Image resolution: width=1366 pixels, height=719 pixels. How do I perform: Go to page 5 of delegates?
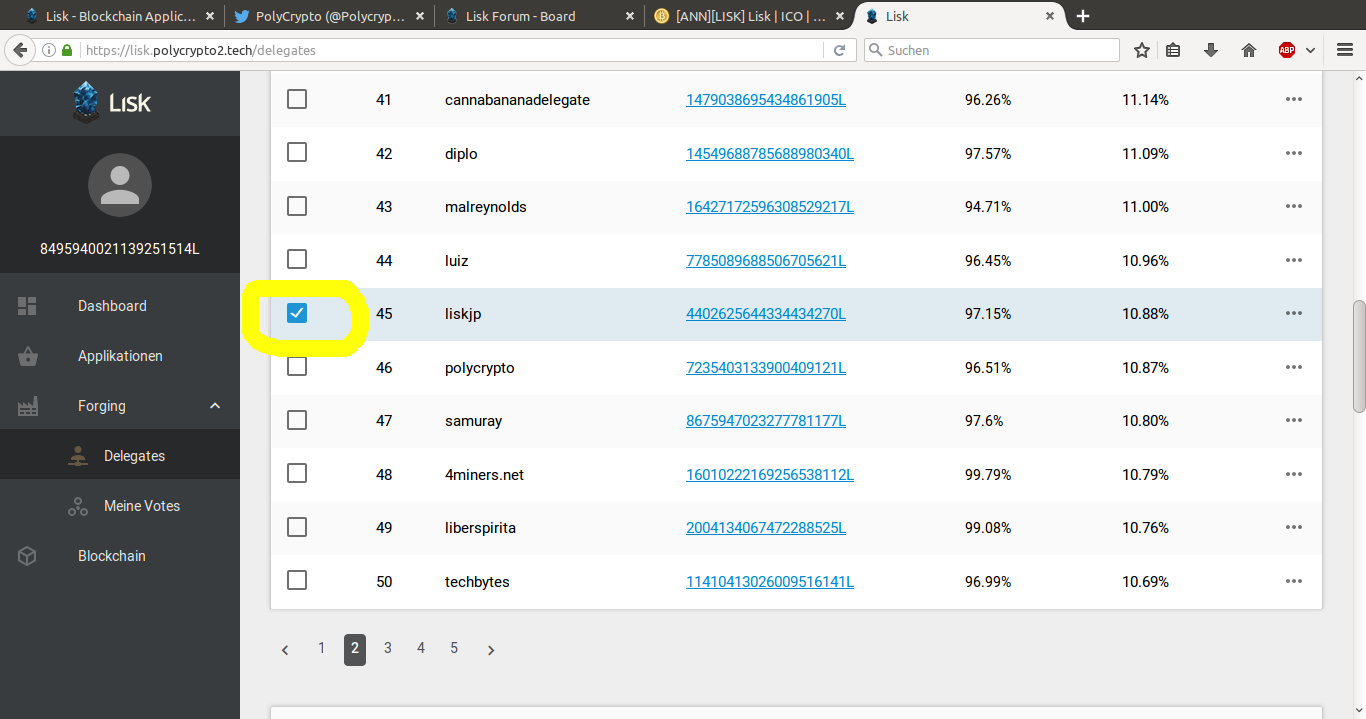[x=454, y=648]
